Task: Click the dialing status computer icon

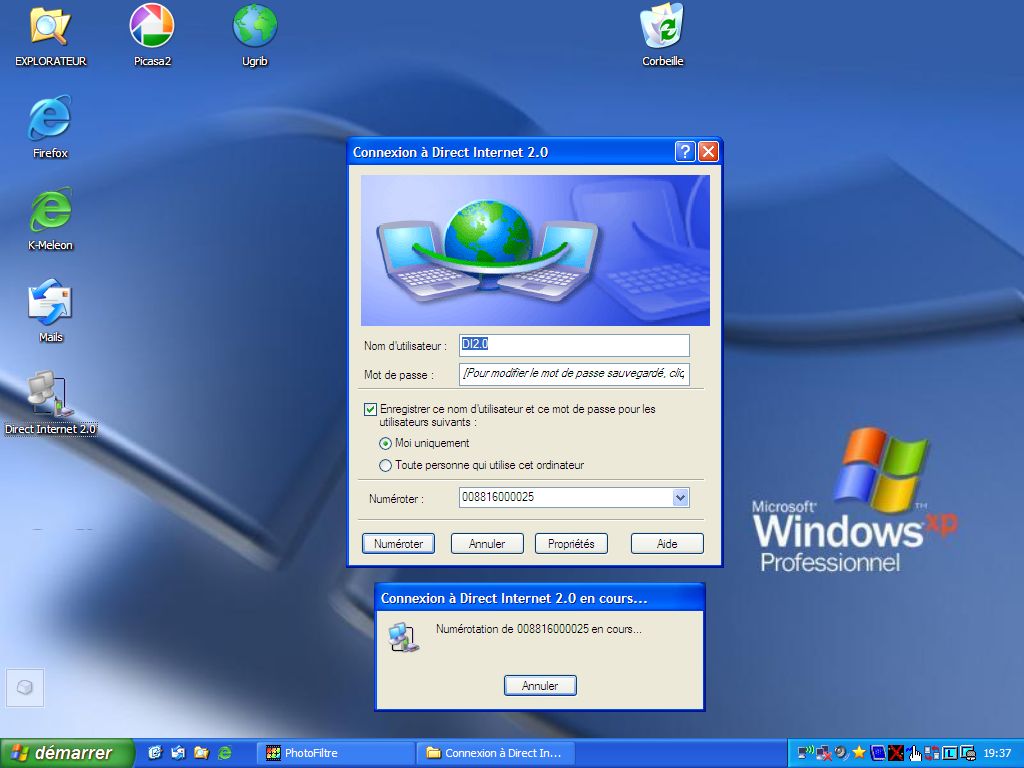Action: 404,637
